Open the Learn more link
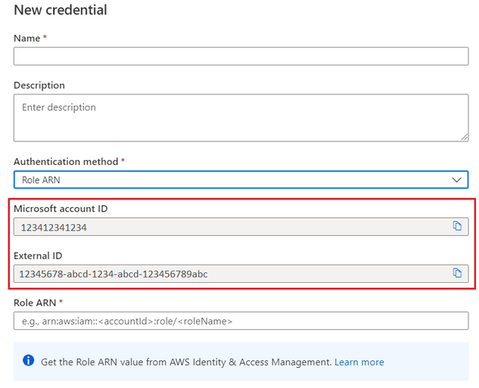 [x=359, y=362]
